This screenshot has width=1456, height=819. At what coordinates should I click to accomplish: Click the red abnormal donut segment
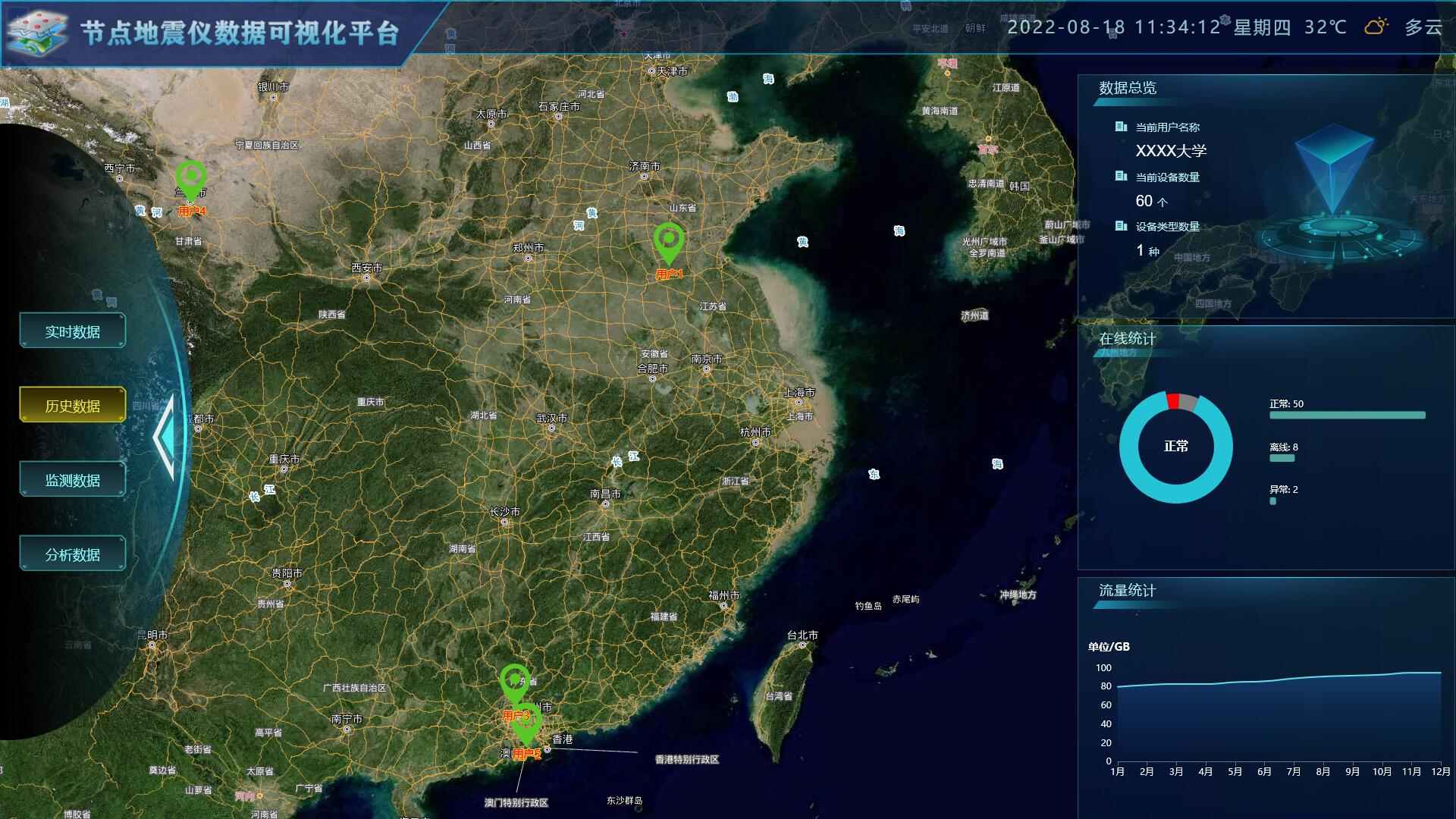click(x=1173, y=400)
